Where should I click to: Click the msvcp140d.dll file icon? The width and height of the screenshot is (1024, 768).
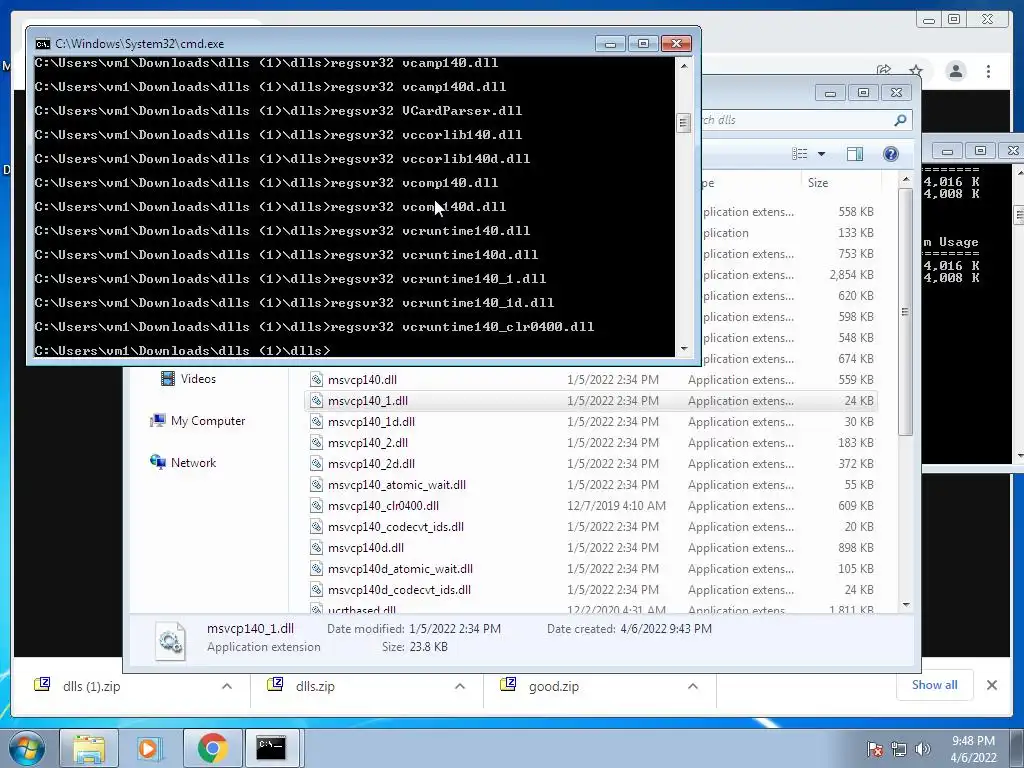click(317, 548)
